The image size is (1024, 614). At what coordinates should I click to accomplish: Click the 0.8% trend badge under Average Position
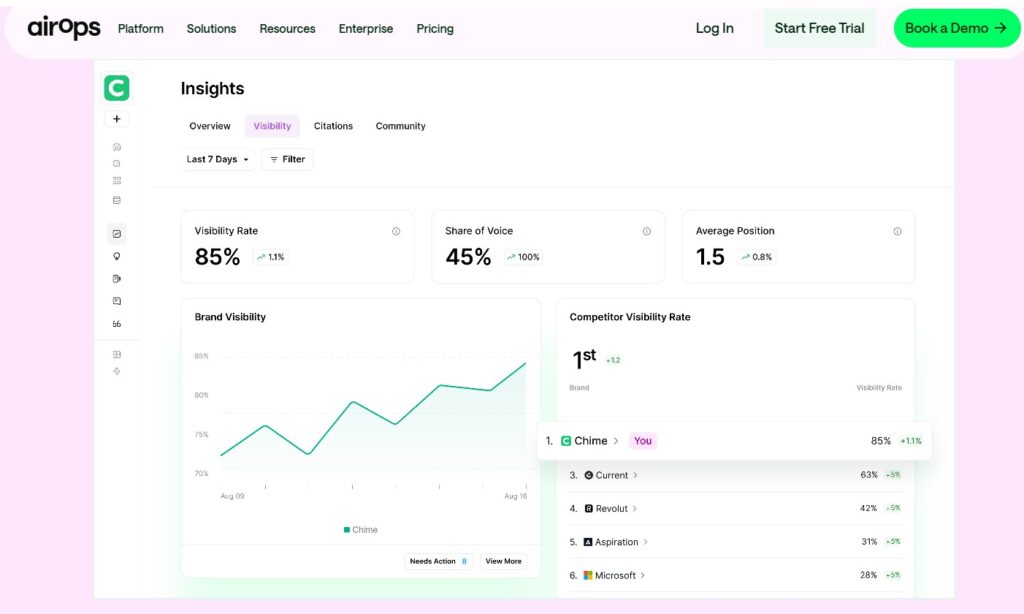coord(756,257)
